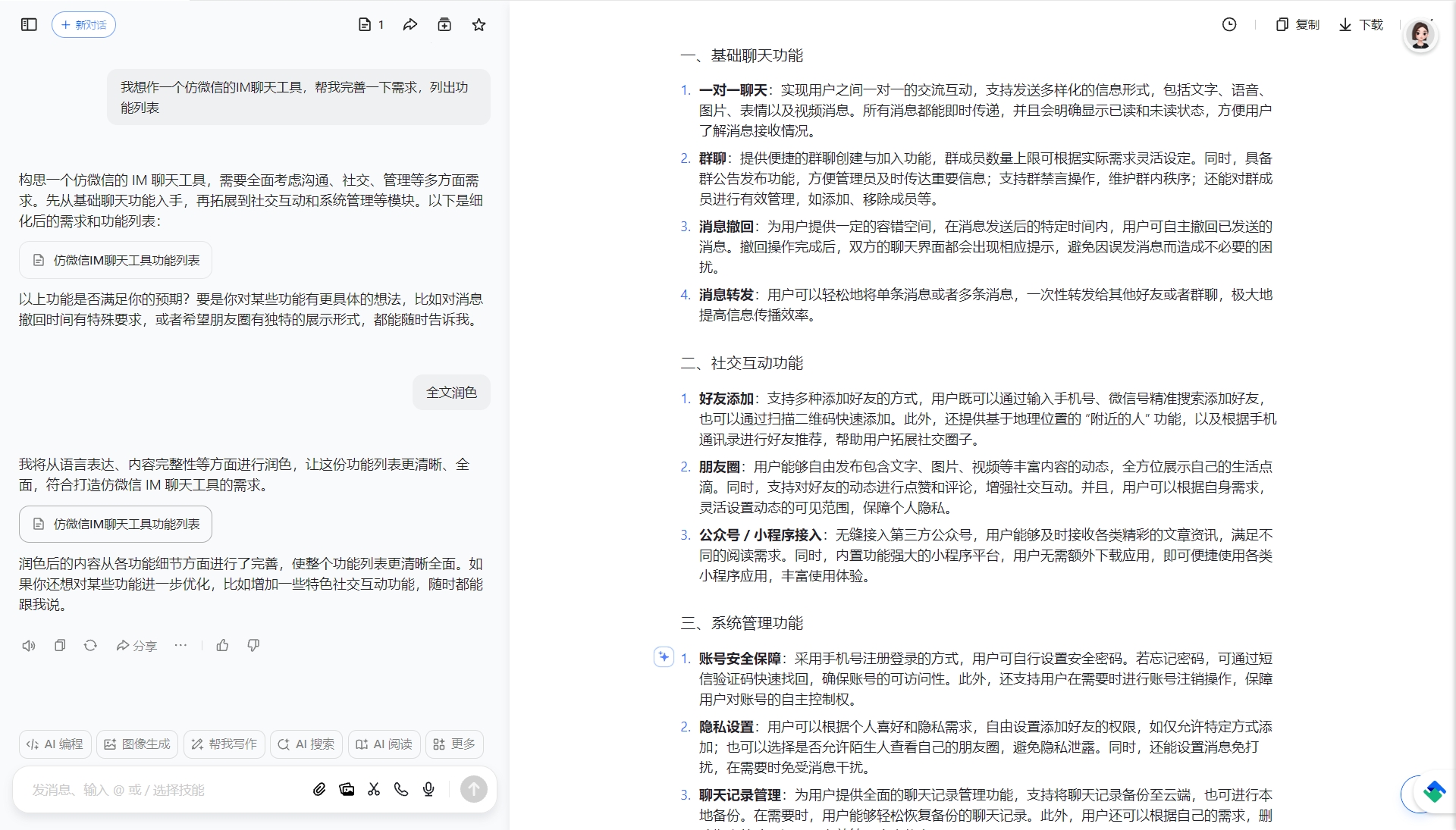Image resolution: width=1456 pixels, height=830 pixels.
Task: Click the add-to-folder icon in chat header
Action: click(x=444, y=25)
